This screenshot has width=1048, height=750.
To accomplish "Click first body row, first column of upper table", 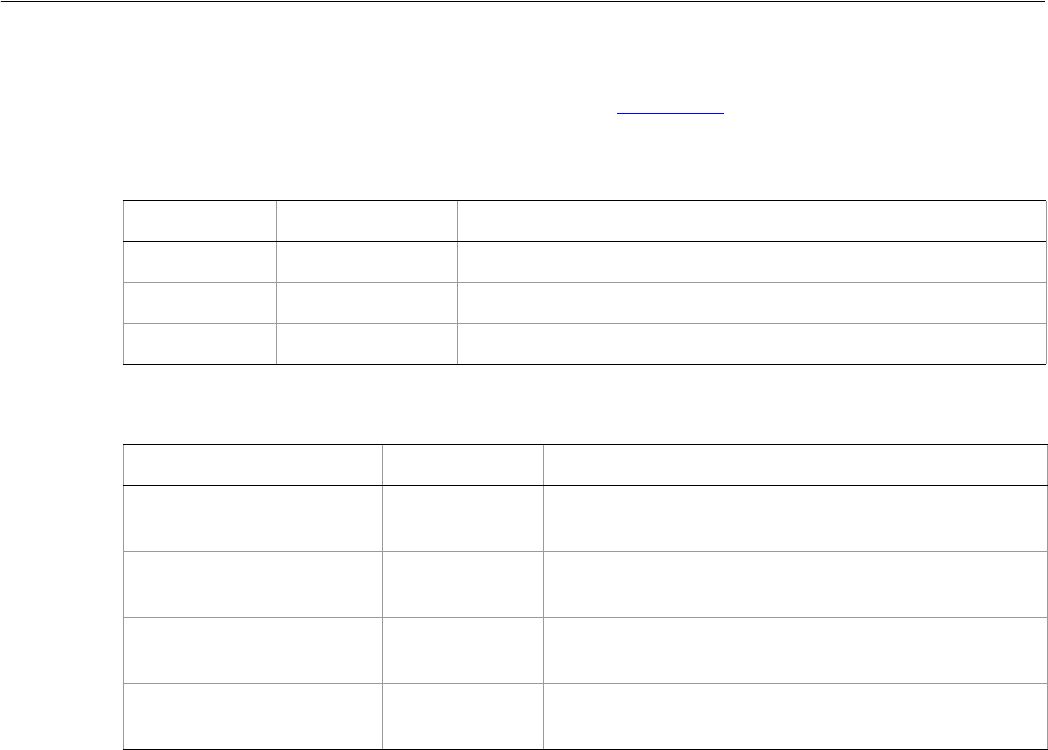I will point(200,262).
